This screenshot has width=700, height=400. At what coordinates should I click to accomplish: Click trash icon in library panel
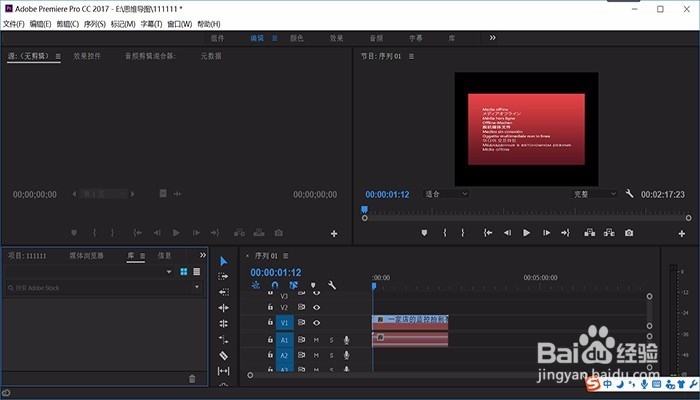tap(192, 379)
